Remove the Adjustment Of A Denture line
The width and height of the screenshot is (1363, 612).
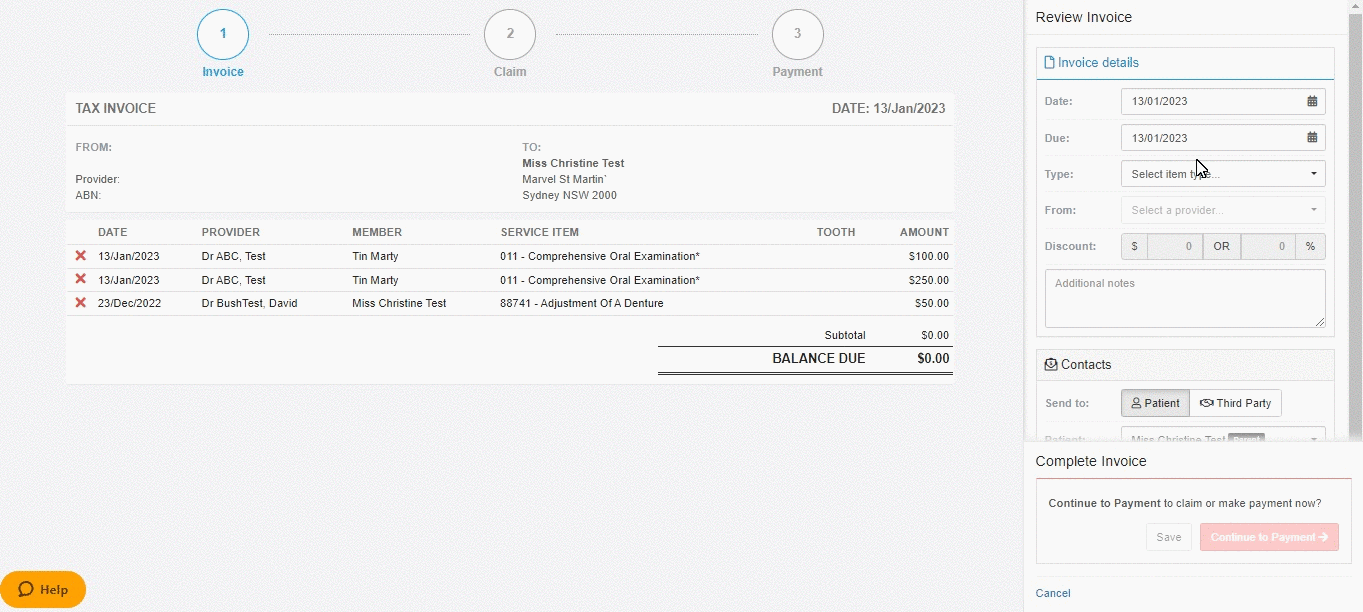81,303
